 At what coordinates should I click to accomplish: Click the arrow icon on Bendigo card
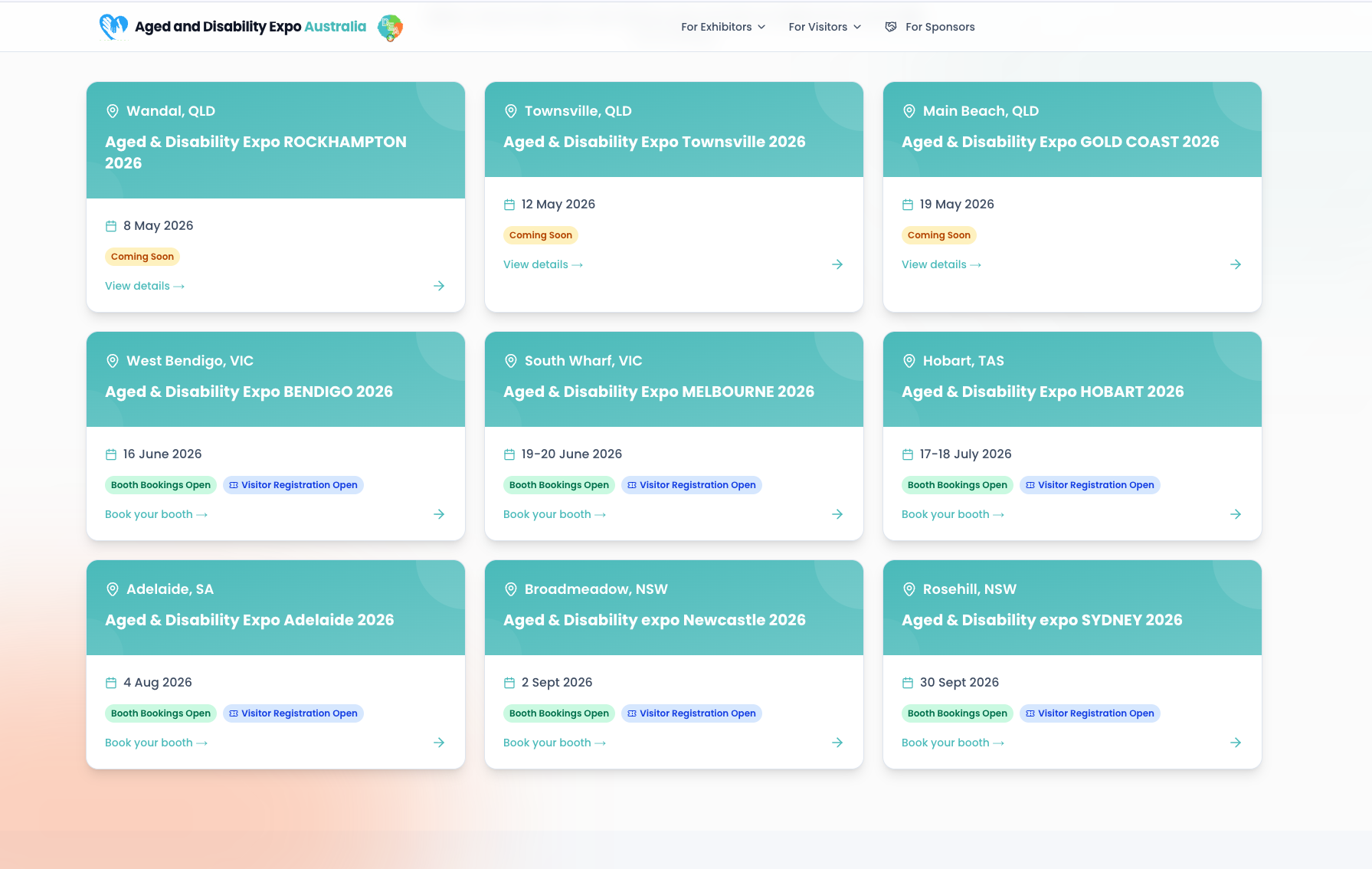click(x=439, y=514)
